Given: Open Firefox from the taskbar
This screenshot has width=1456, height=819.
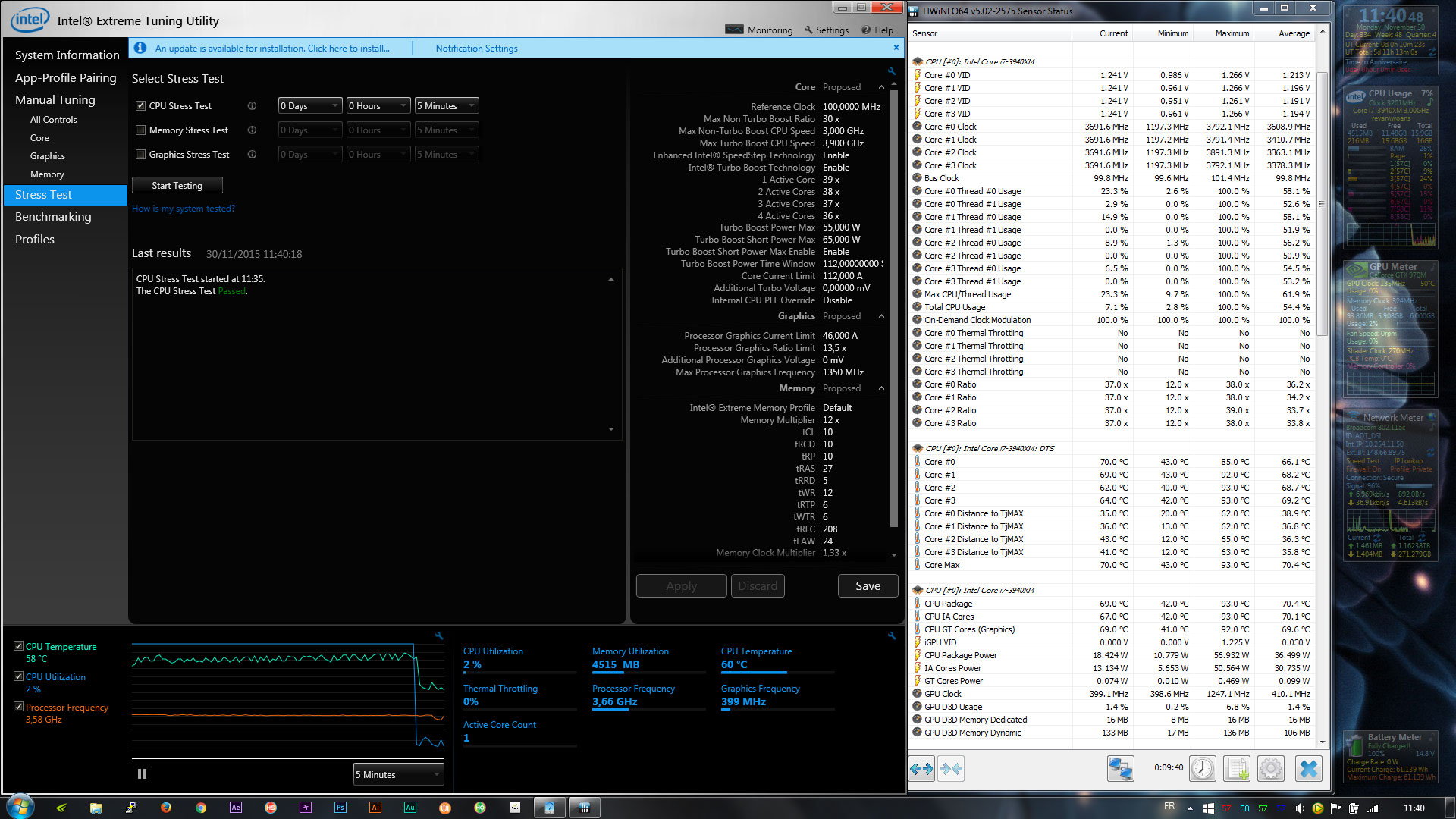Looking at the screenshot, I should click(166, 808).
